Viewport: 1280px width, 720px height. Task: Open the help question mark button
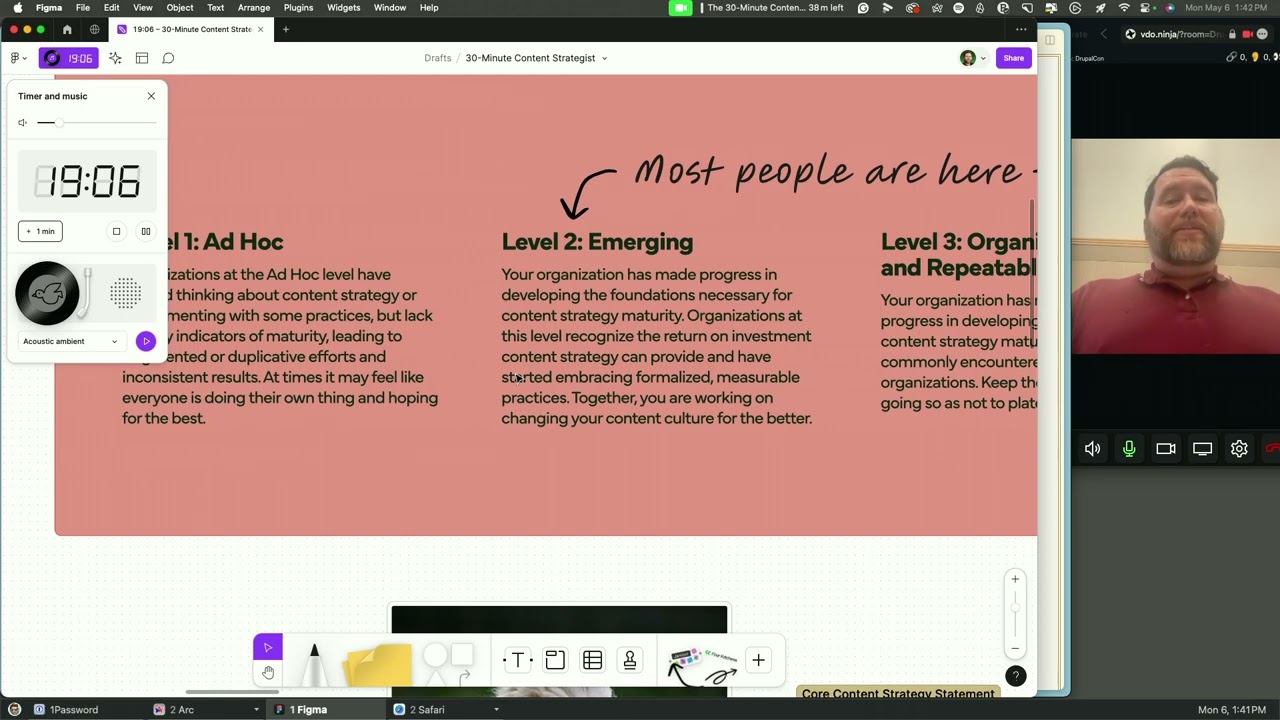coord(1015,676)
